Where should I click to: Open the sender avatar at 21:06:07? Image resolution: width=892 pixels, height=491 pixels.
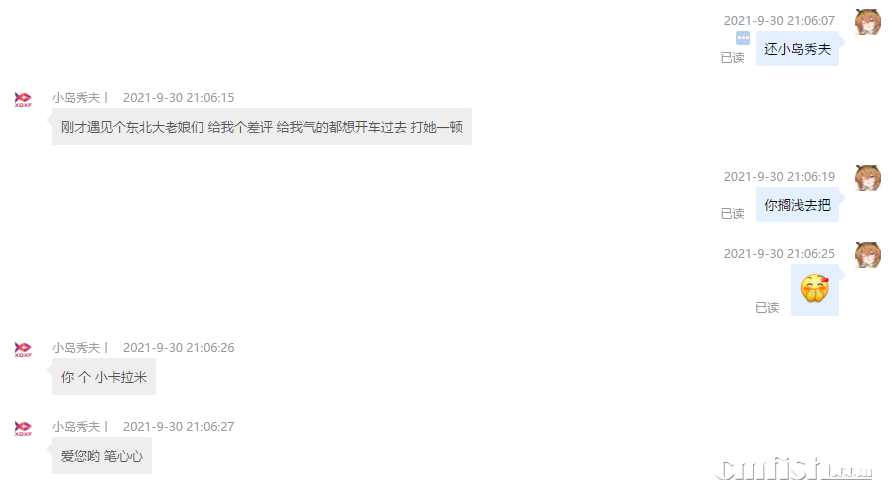click(867, 22)
